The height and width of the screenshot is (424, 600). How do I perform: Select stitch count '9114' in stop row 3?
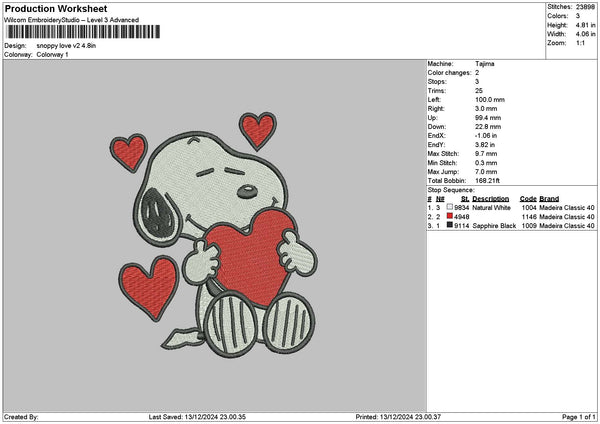coord(461,226)
